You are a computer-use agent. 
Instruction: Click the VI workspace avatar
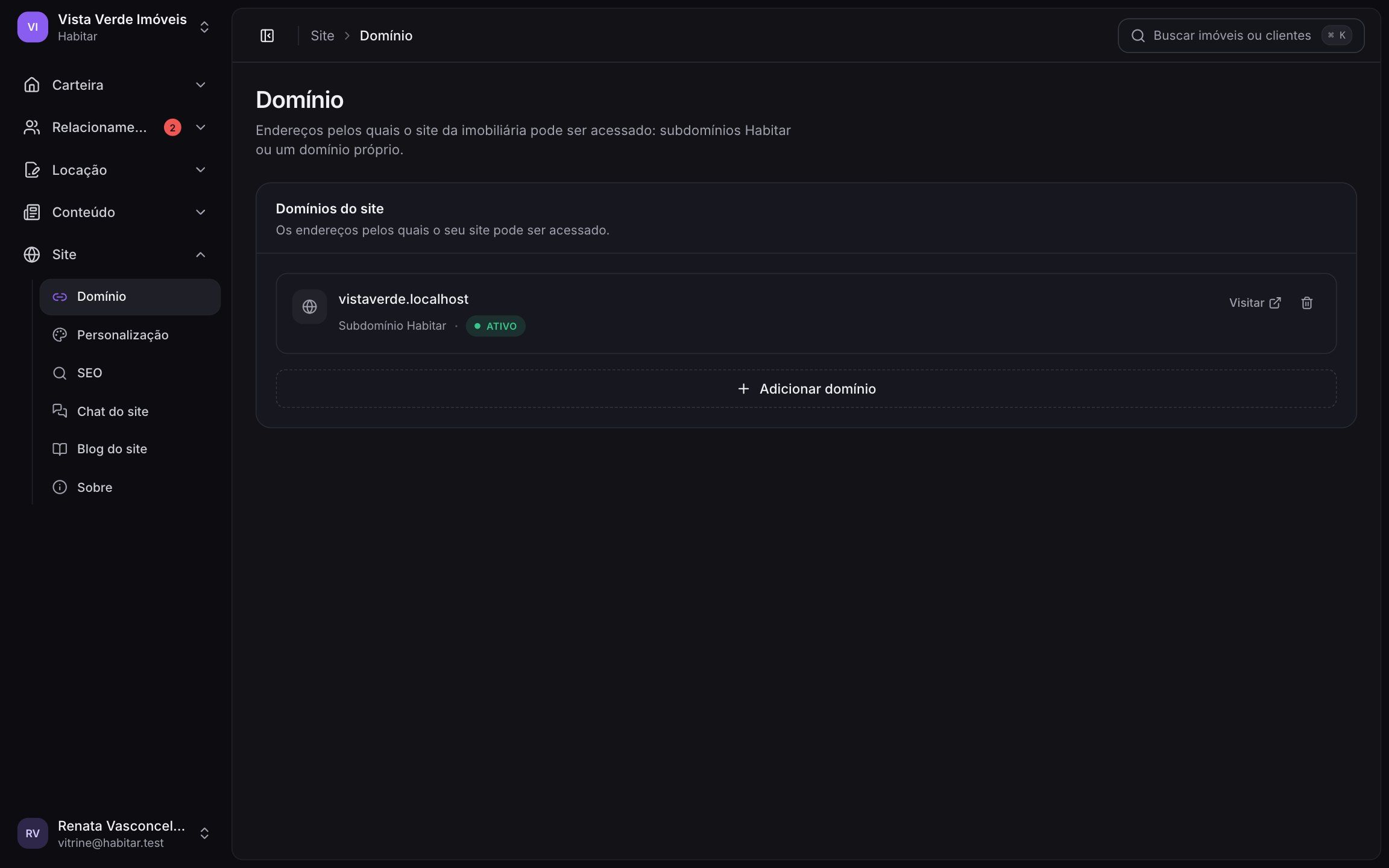tap(33, 27)
